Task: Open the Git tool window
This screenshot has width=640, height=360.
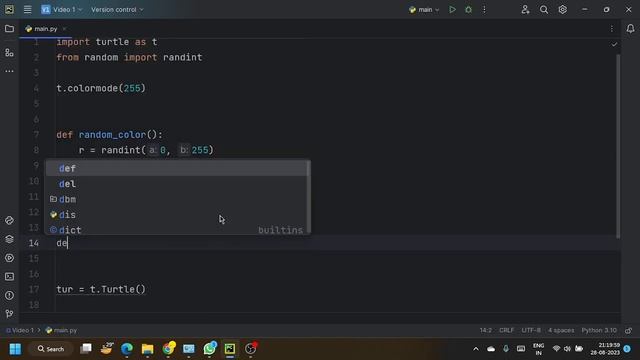Action: (9, 313)
